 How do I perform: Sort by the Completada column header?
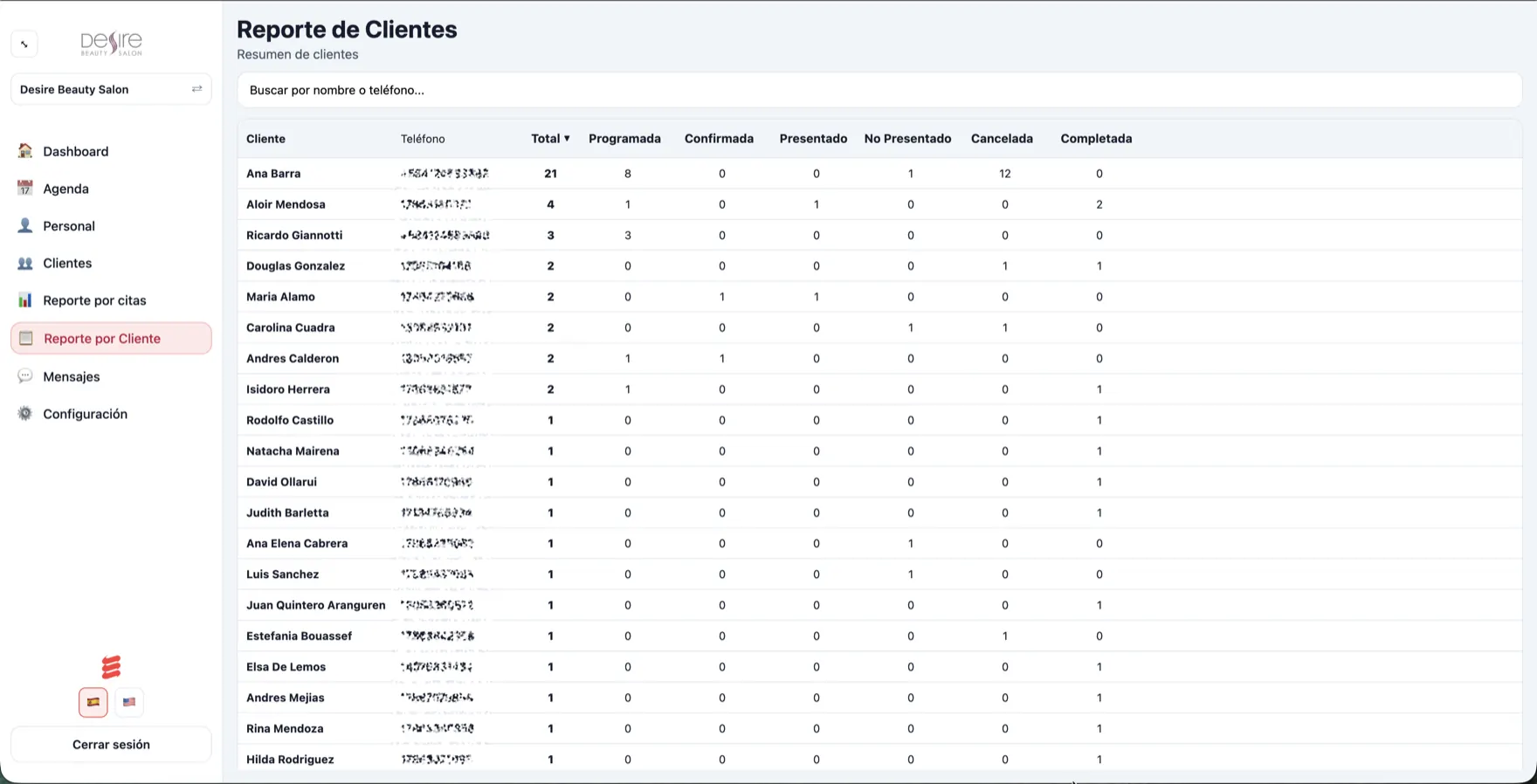1096,139
